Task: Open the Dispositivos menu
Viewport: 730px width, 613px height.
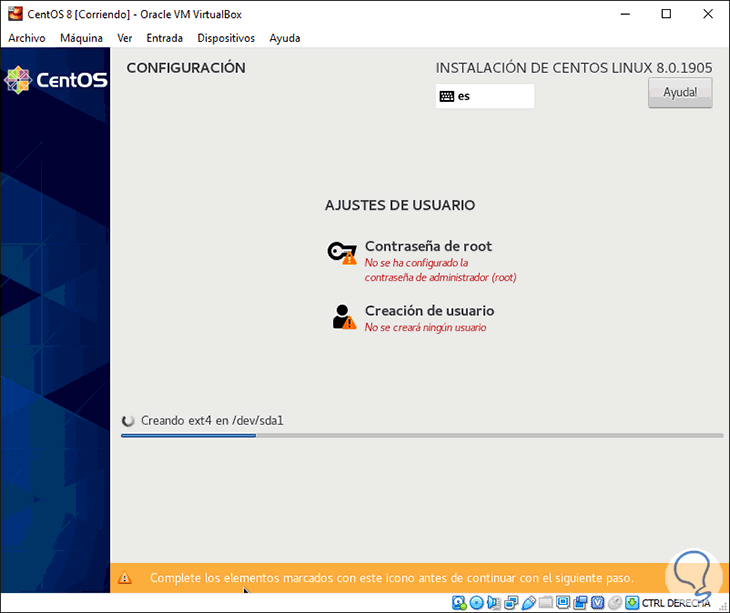Action: coord(226,38)
